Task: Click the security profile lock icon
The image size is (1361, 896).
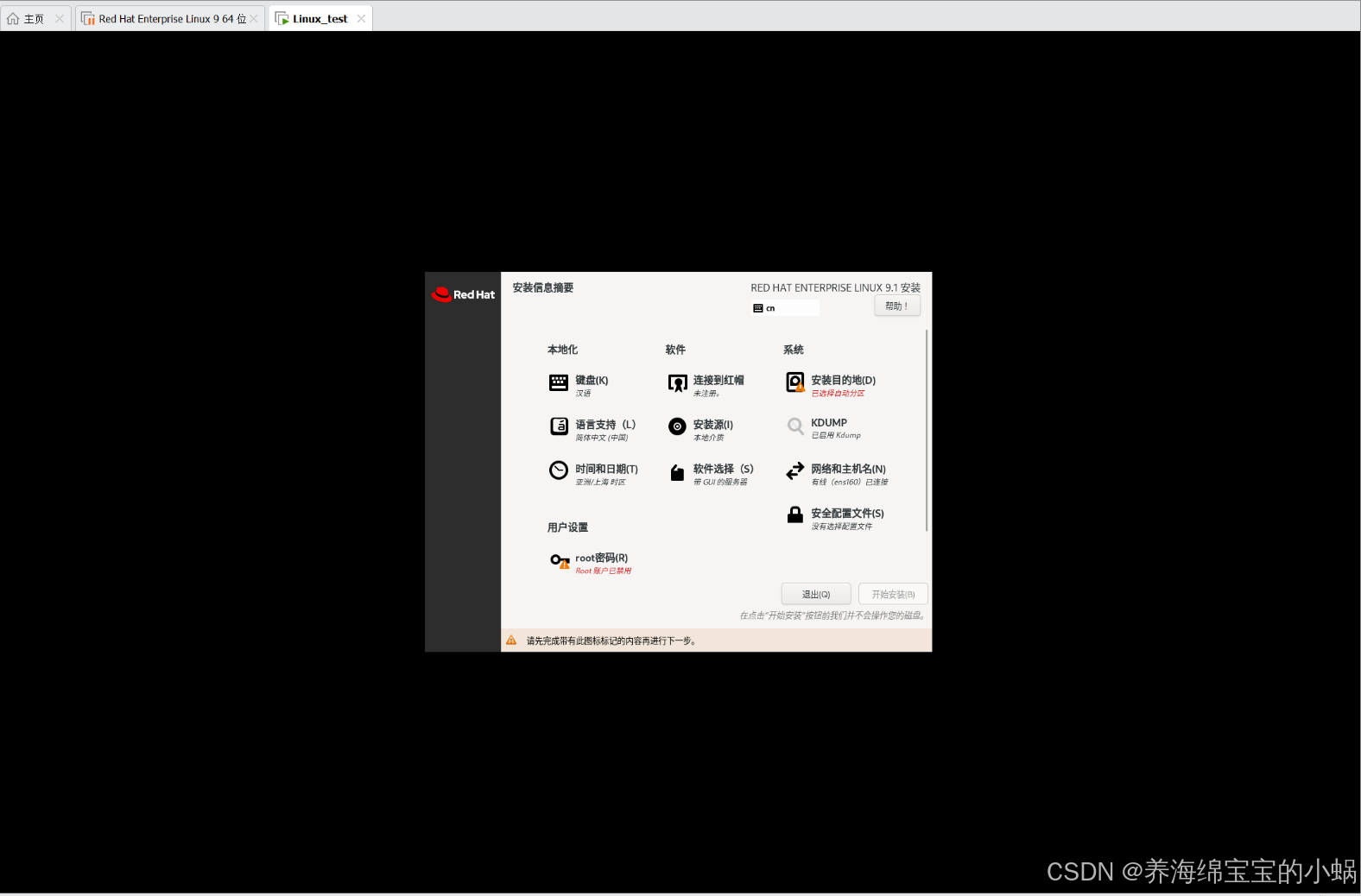Action: click(x=795, y=514)
